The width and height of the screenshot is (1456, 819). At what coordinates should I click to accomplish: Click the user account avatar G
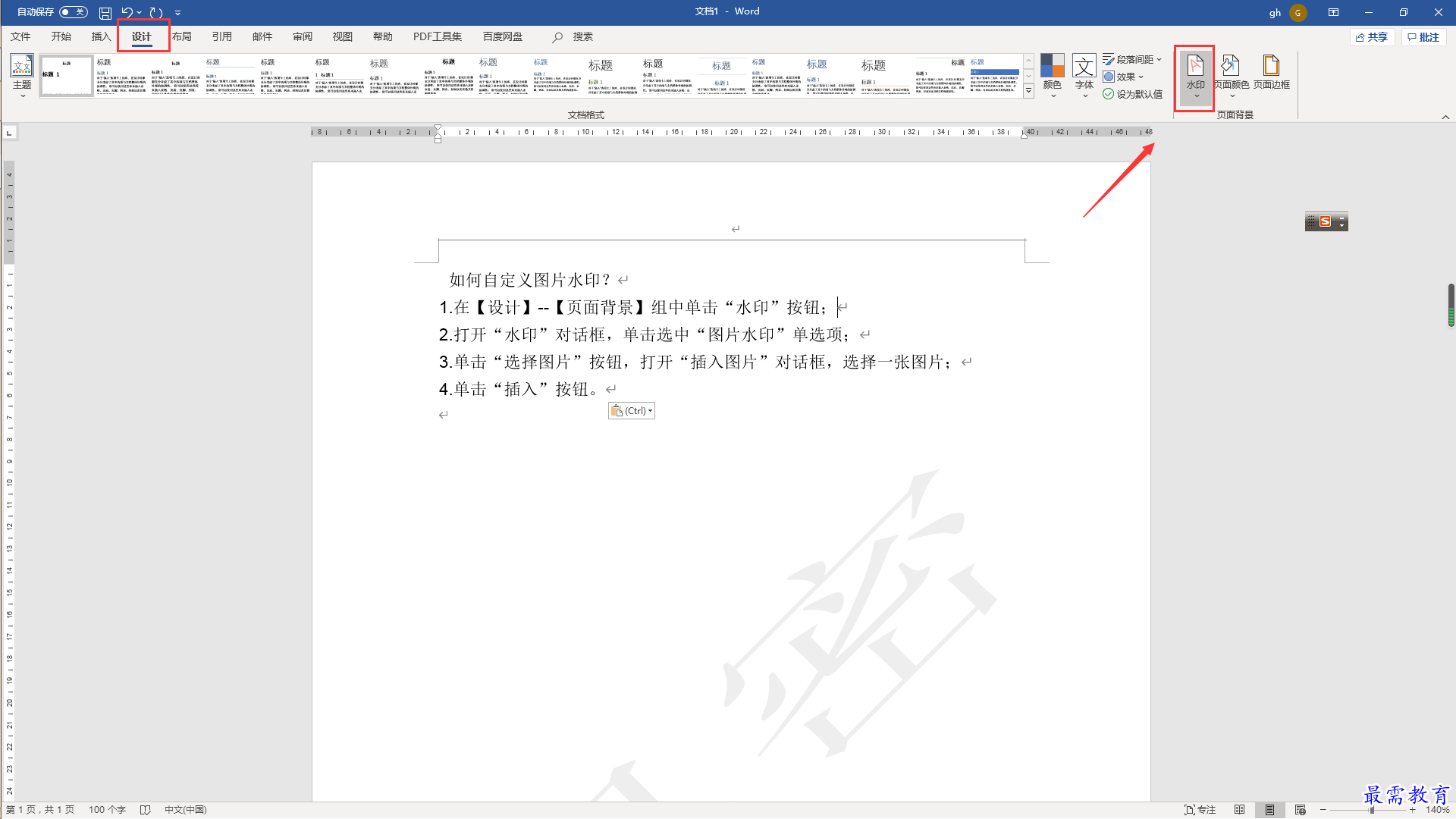pyautogui.click(x=1298, y=12)
